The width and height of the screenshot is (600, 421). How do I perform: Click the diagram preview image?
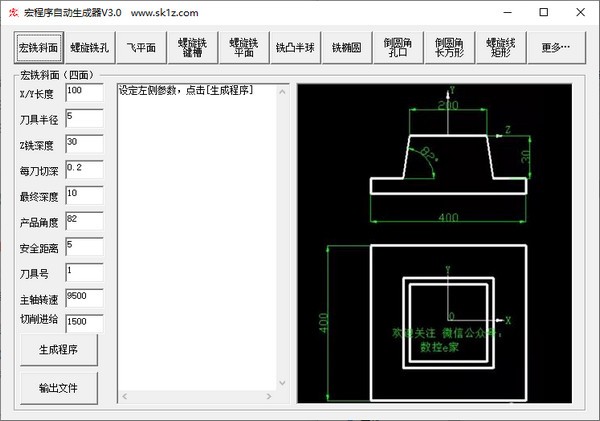434,243
